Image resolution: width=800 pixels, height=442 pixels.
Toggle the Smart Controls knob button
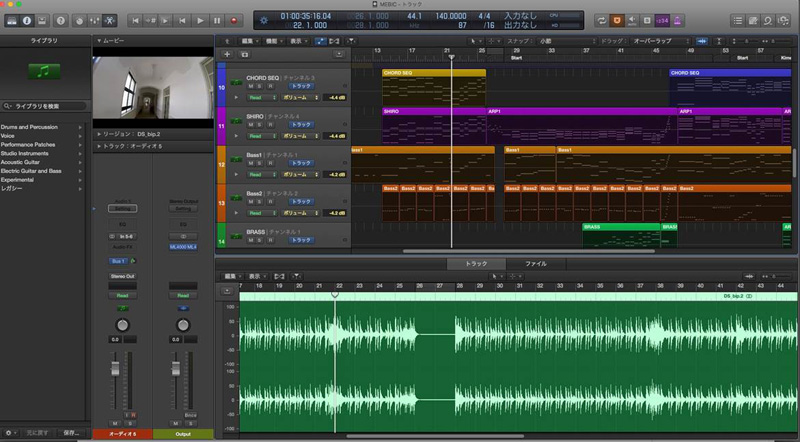(79, 21)
